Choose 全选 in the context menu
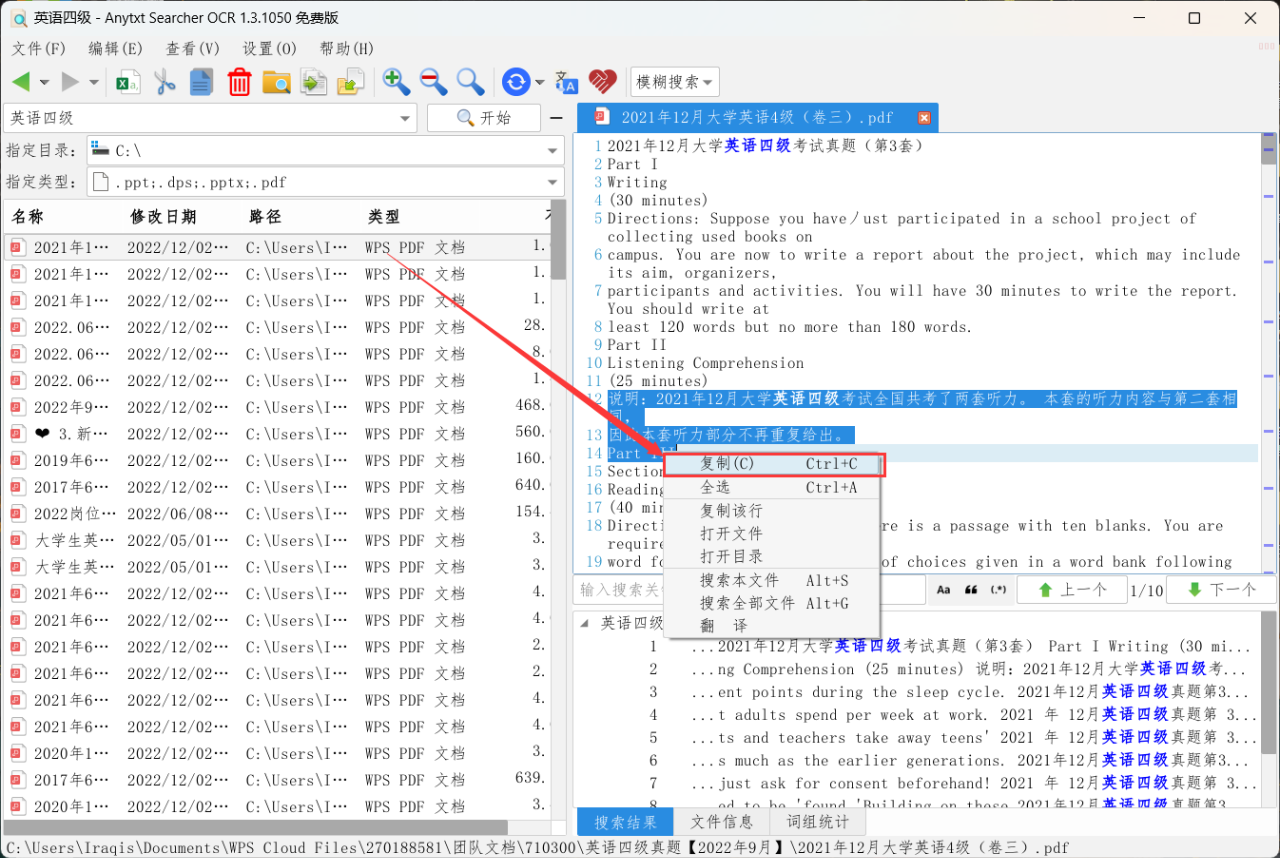1280x858 pixels. click(772, 487)
